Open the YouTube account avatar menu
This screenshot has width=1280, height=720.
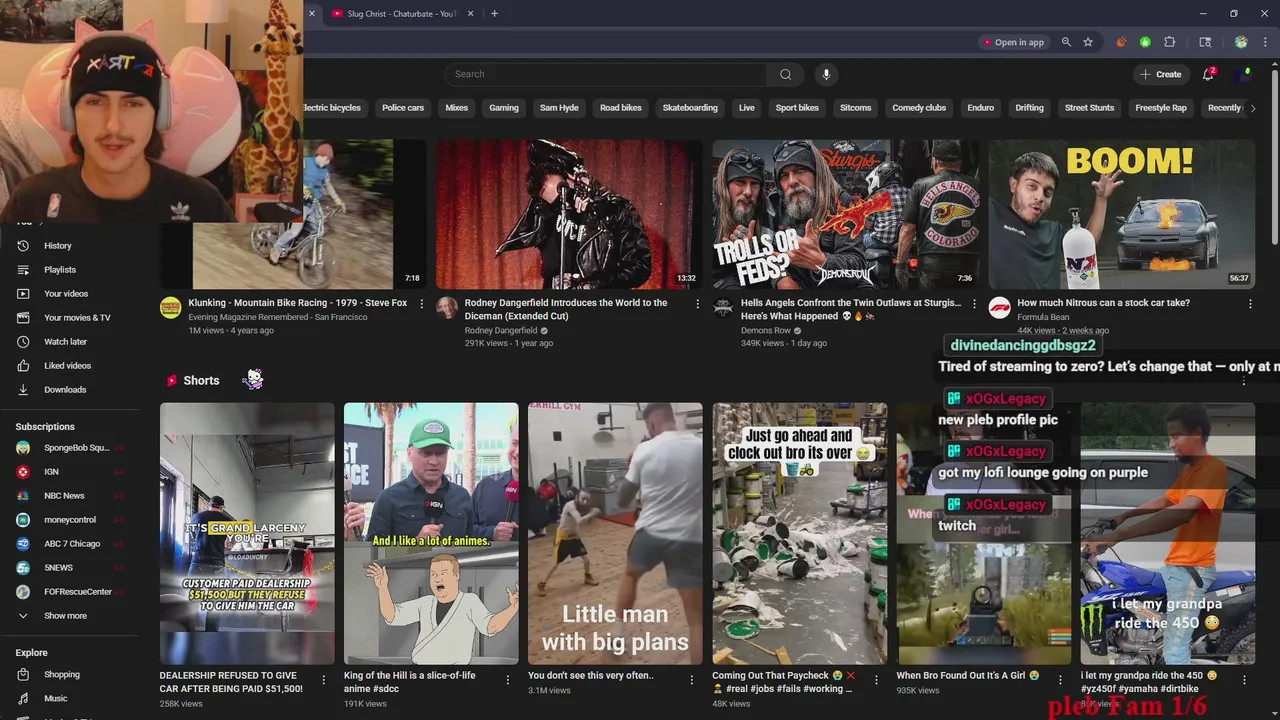pyautogui.click(x=1244, y=74)
